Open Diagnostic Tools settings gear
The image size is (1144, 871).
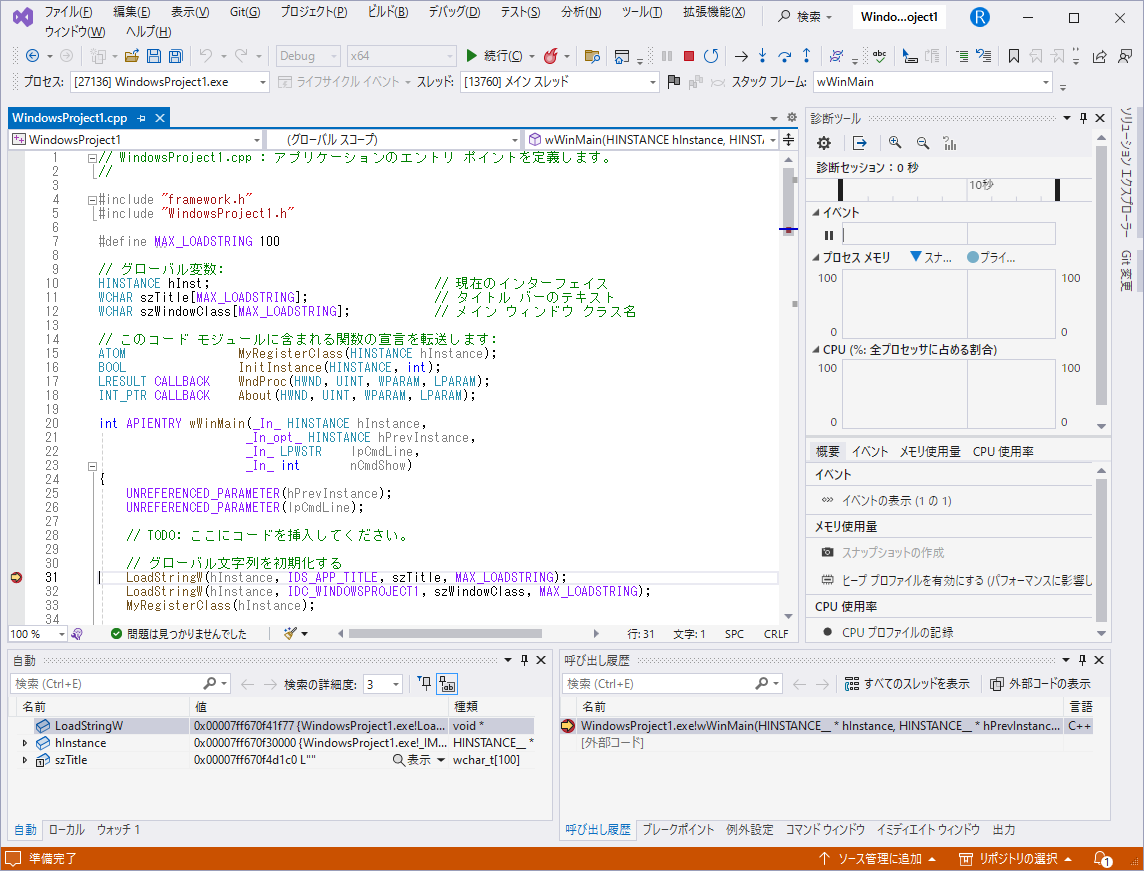pyautogui.click(x=824, y=143)
